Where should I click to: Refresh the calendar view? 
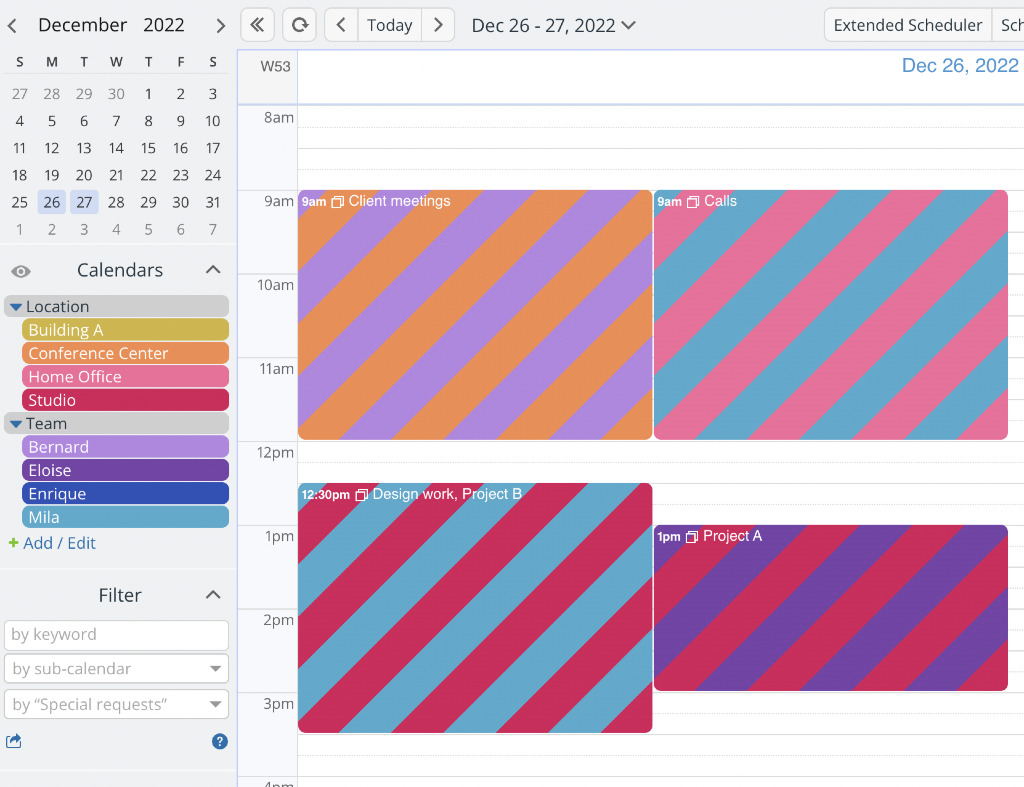[300, 25]
